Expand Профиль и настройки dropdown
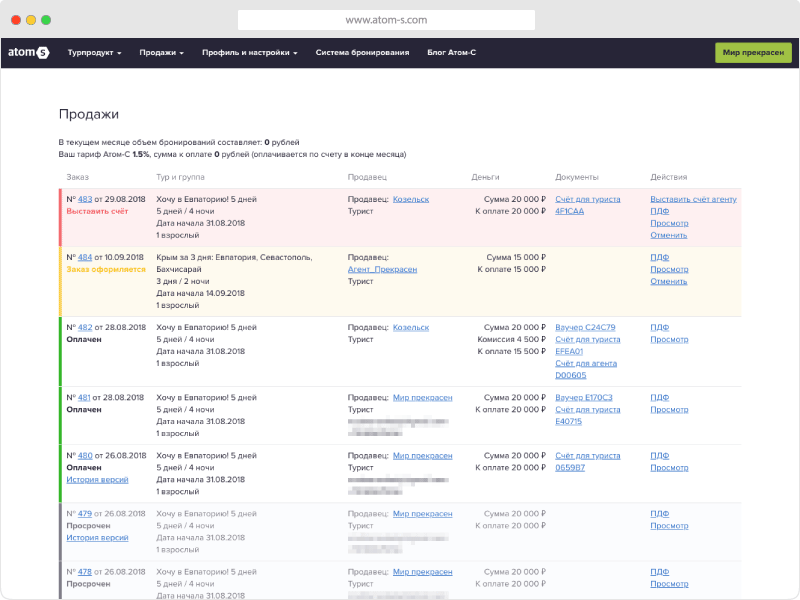Viewport: 800px width, 600px height. pos(249,53)
